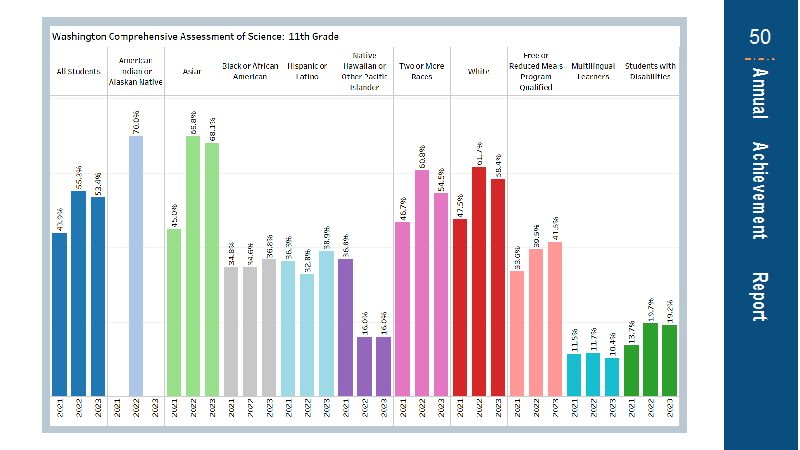Click the Multilingual Learners column header

coord(593,71)
